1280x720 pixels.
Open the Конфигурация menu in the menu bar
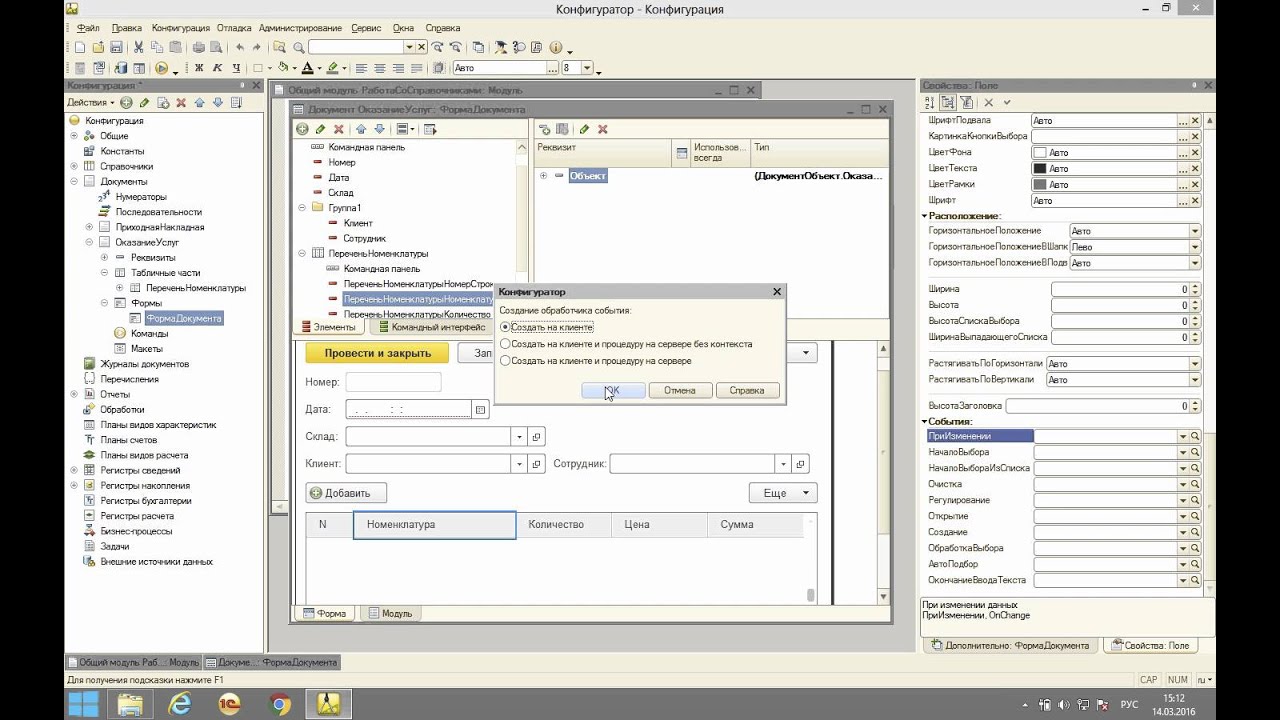tap(180, 28)
